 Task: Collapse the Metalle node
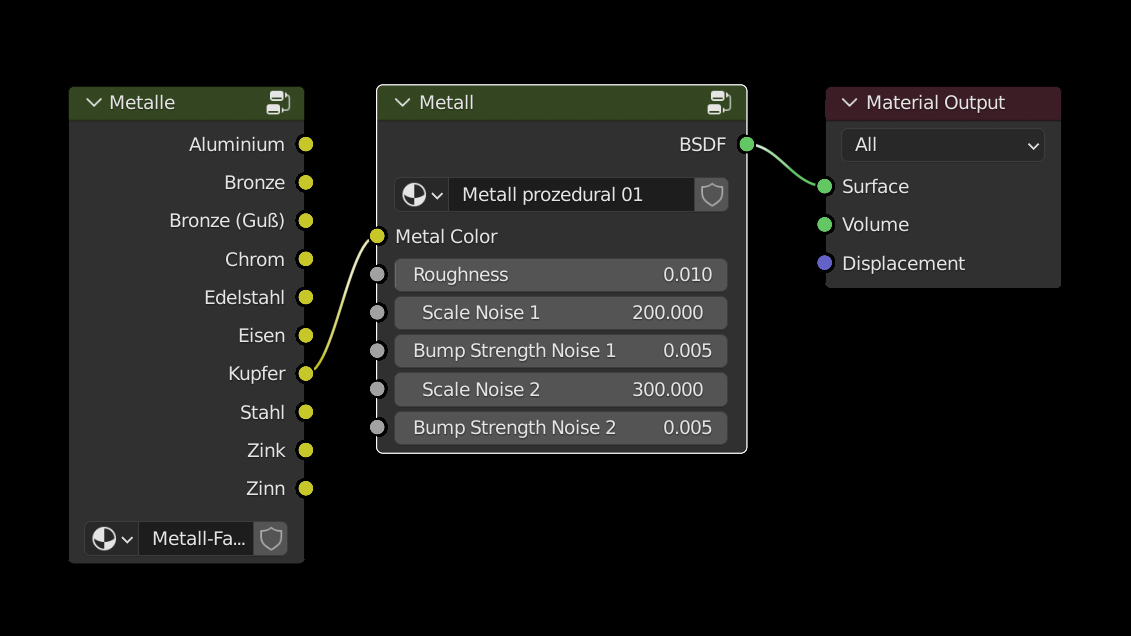pyautogui.click(x=94, y=103)
